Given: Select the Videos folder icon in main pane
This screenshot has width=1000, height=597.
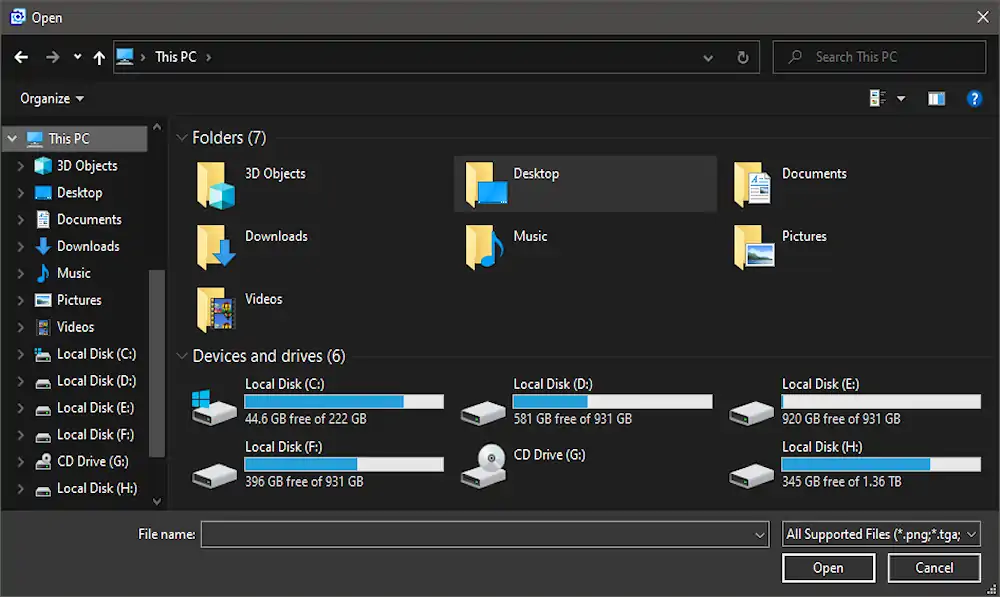Looking at the screenshot, I should (x=216, y=310).
